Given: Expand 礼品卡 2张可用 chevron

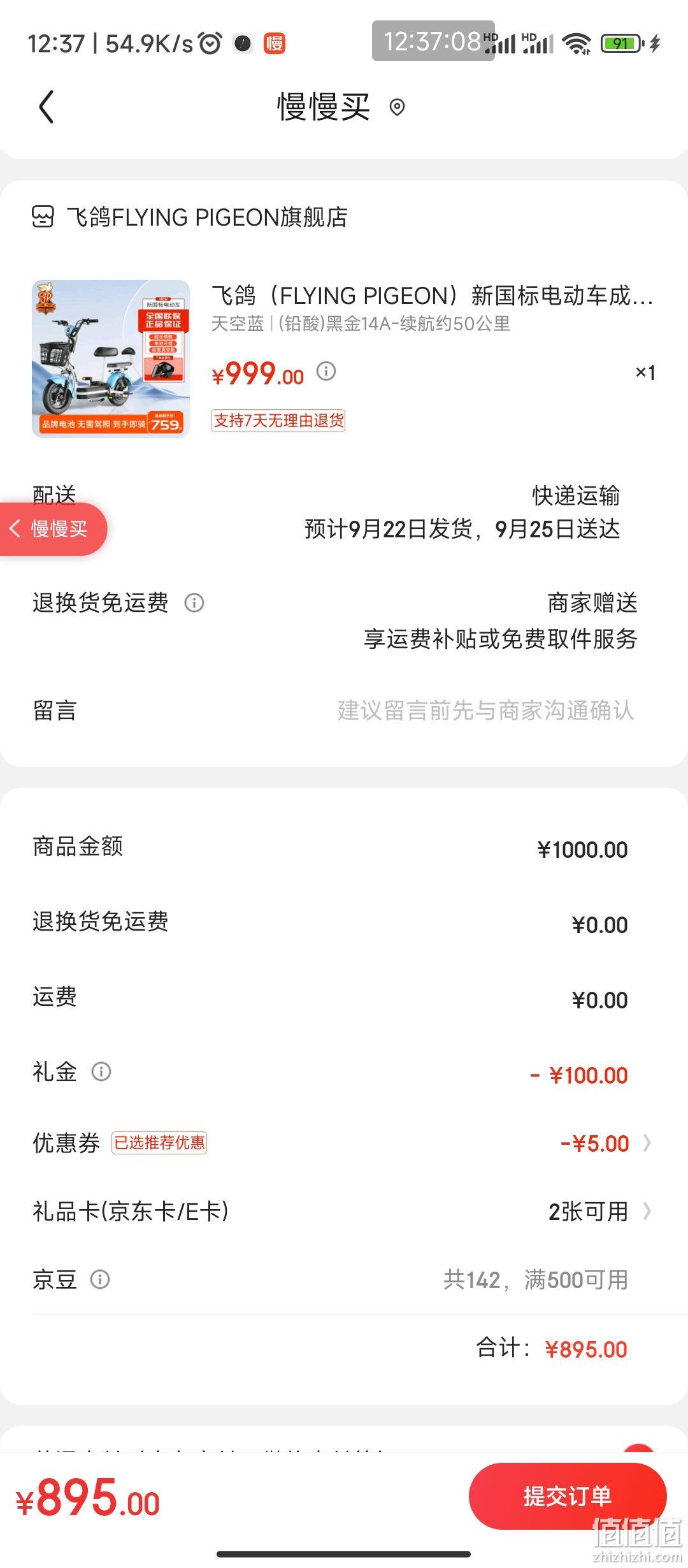Looking at the screenshot, I should pos(647,1211).
